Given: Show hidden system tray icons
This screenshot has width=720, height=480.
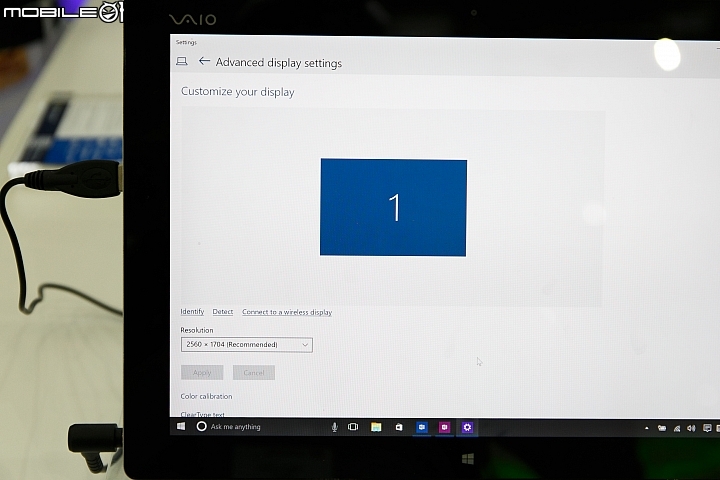Looking at the screenshot, I should pyautogui.click(x=647, y=428).
